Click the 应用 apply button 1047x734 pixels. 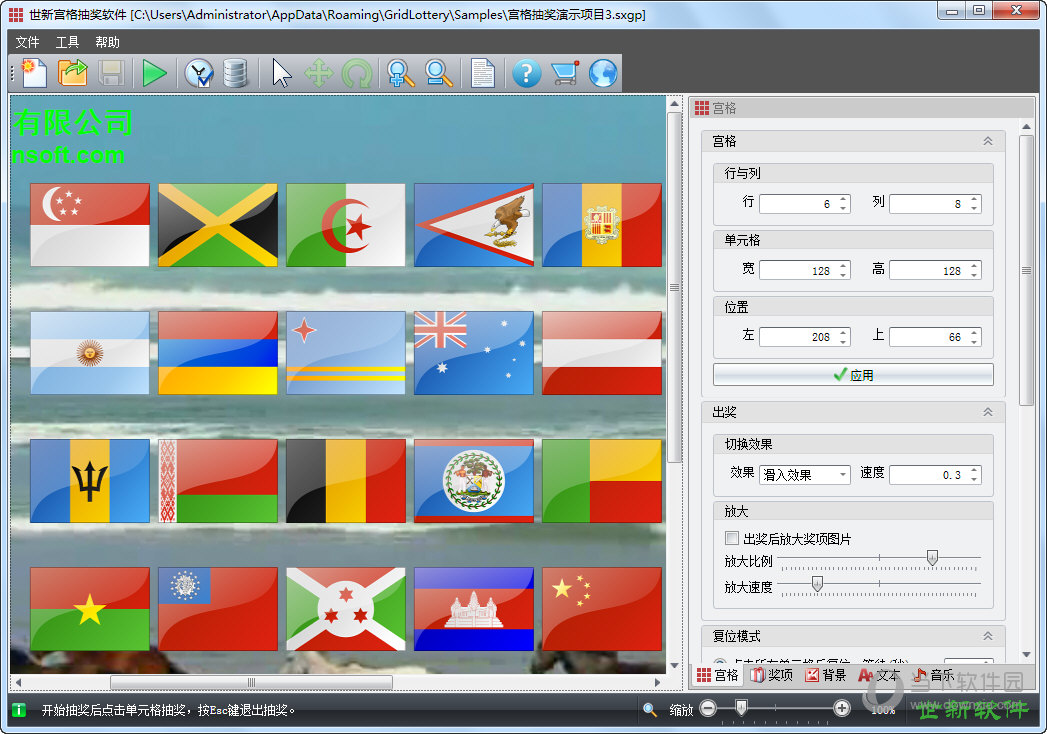(853, 375)
